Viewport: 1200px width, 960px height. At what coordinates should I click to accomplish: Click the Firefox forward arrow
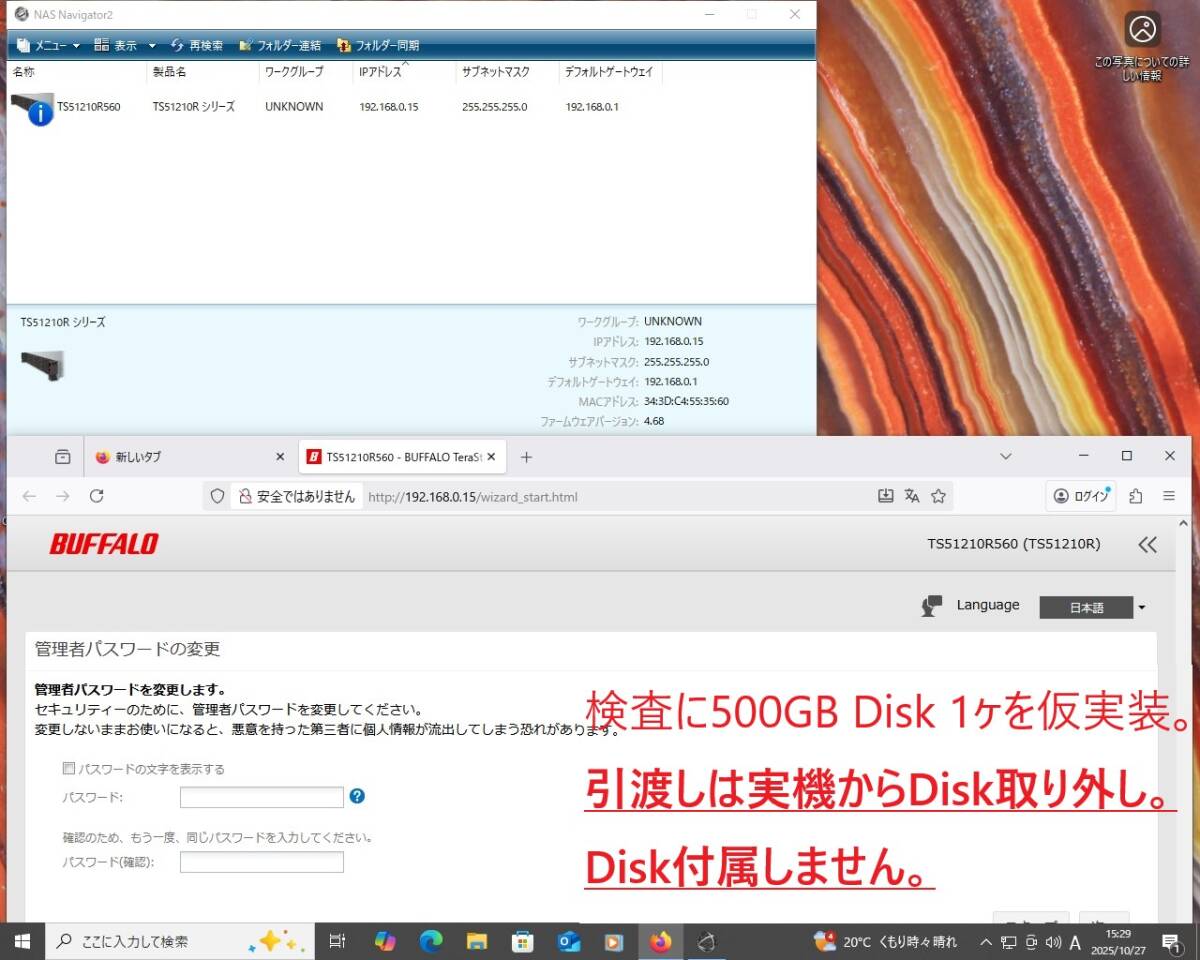coord(63,496)
